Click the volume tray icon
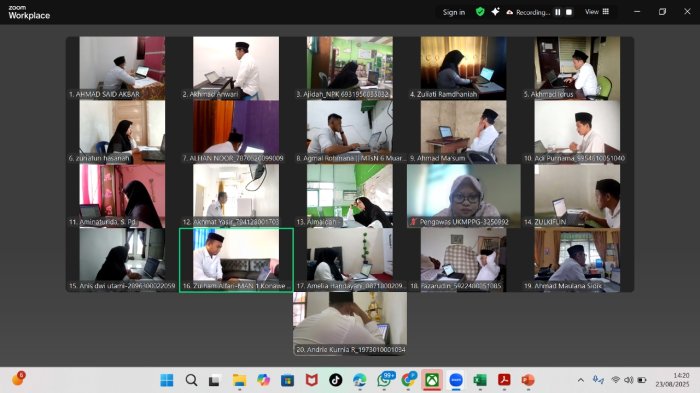Screen dimensions: 700x393 tap(629, 380)
